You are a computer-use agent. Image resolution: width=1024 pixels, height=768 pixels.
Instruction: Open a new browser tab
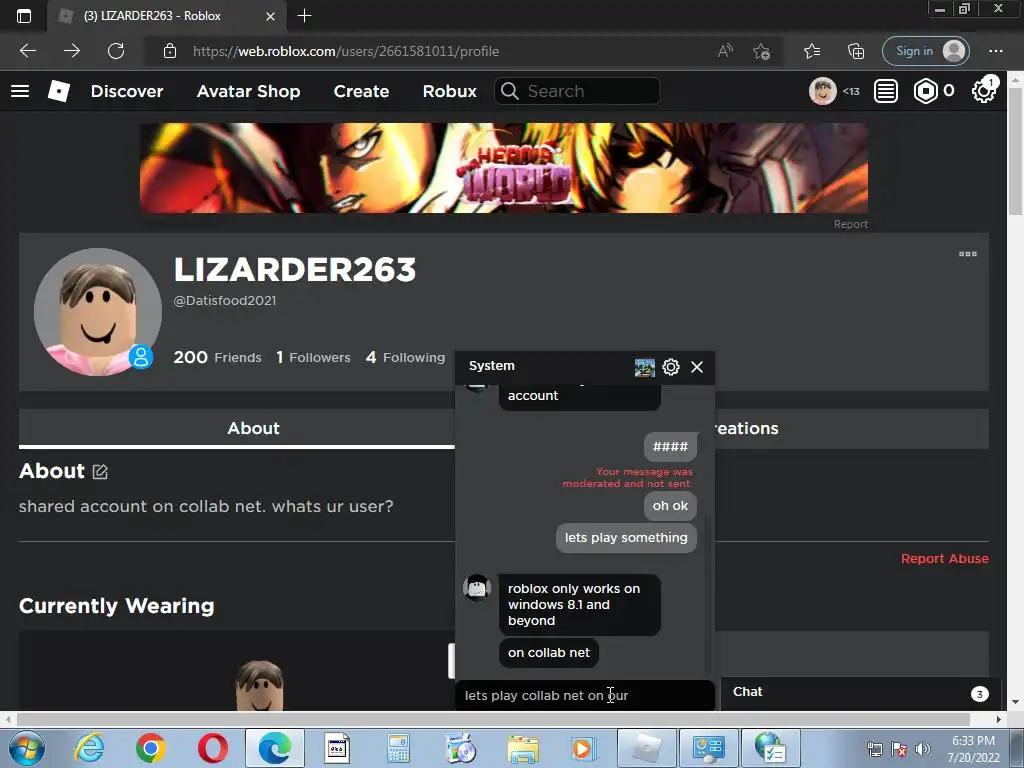[x=304, y=16]
